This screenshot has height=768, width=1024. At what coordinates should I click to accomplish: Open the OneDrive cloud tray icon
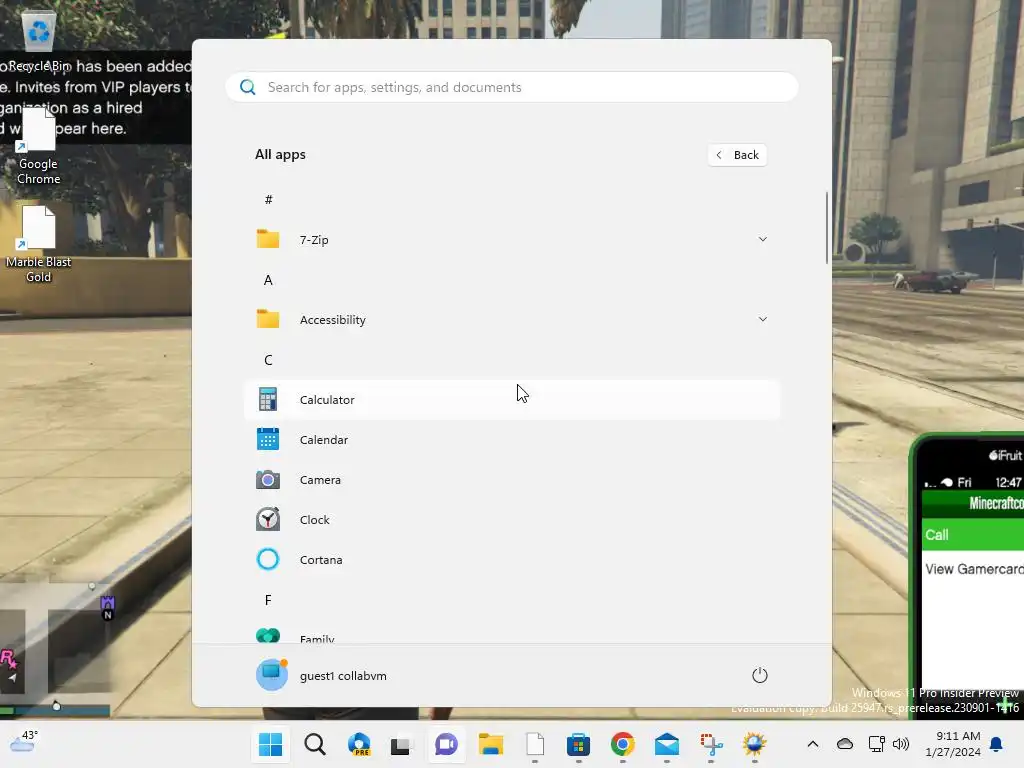coord(845,744)
